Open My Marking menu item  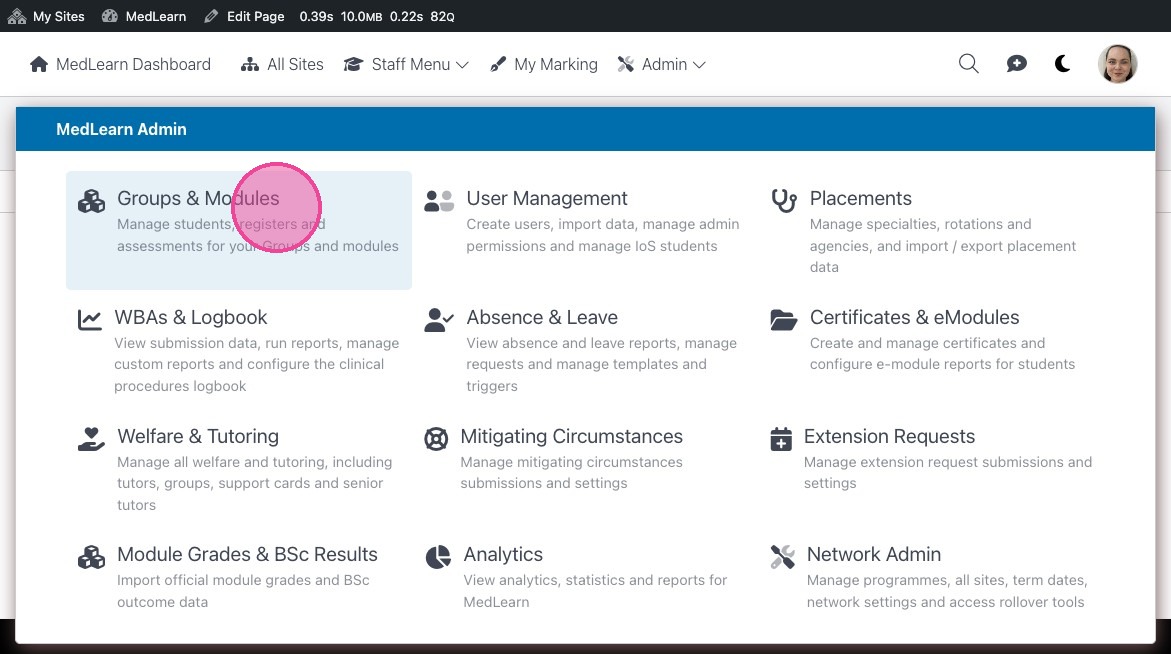click(x=544, y=64)
